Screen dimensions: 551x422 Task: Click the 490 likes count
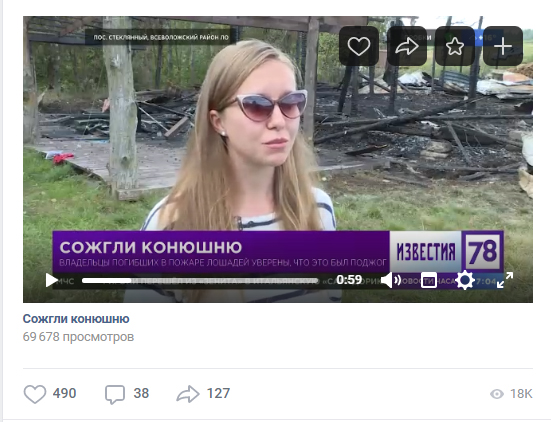coord(64,393)
